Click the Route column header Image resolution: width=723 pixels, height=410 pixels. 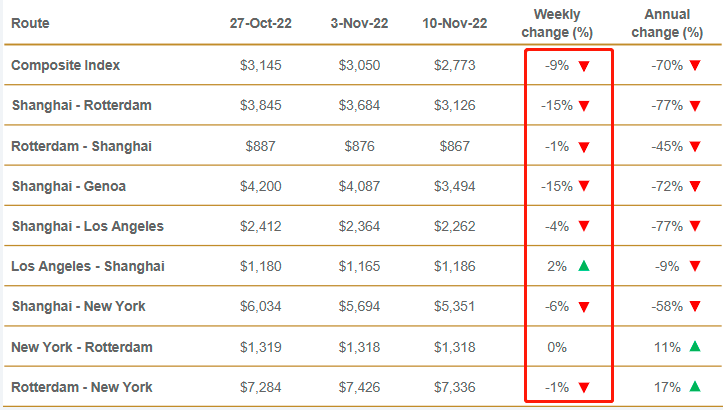31,23
